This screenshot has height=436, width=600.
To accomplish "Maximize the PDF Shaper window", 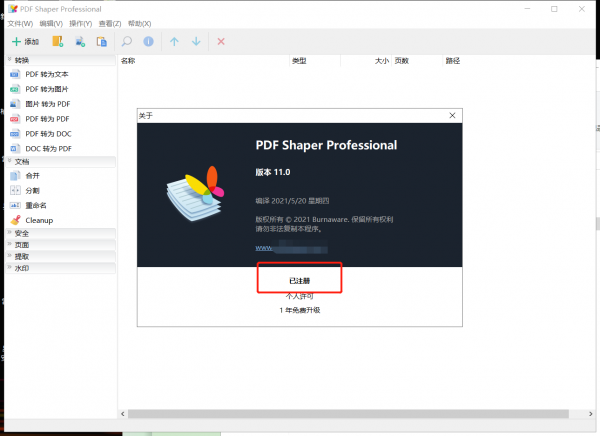I will pos(554,9).
